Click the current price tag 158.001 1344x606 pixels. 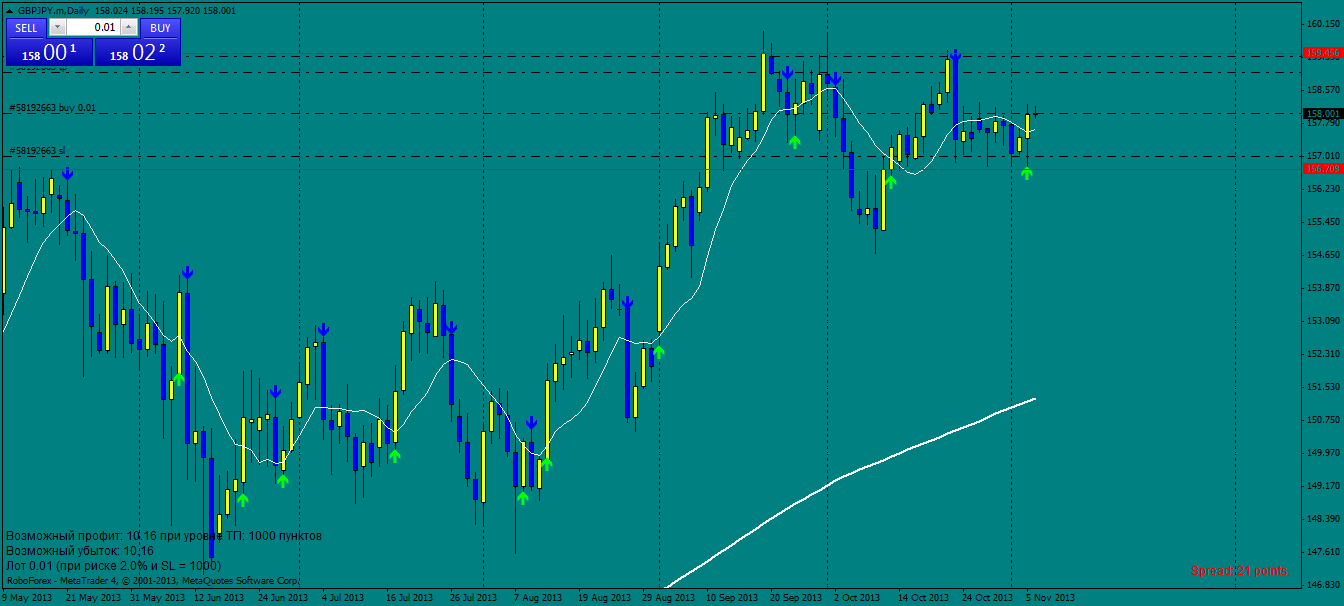tap(1323, 114)
